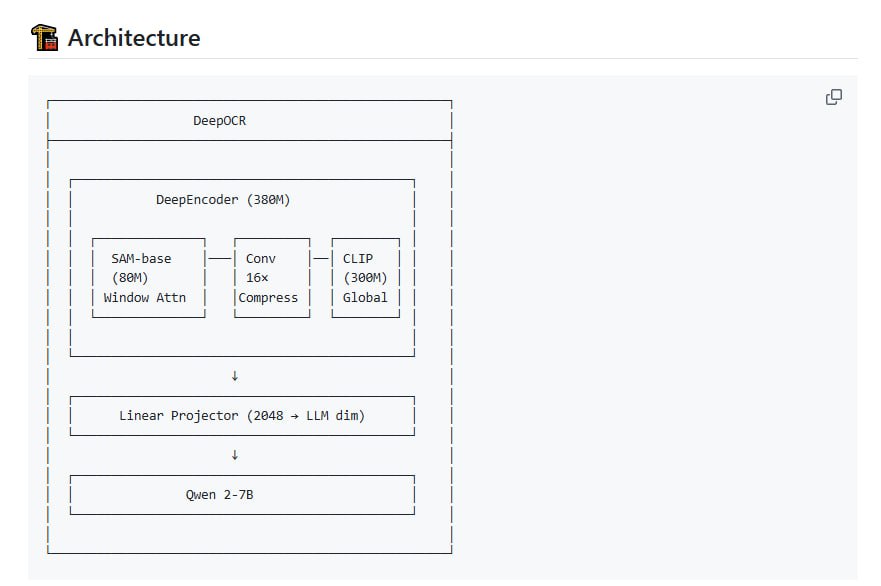Screen dimensions: 881x586
Task: Click the Global label in CLIP box
Action: tap(365, 297)
